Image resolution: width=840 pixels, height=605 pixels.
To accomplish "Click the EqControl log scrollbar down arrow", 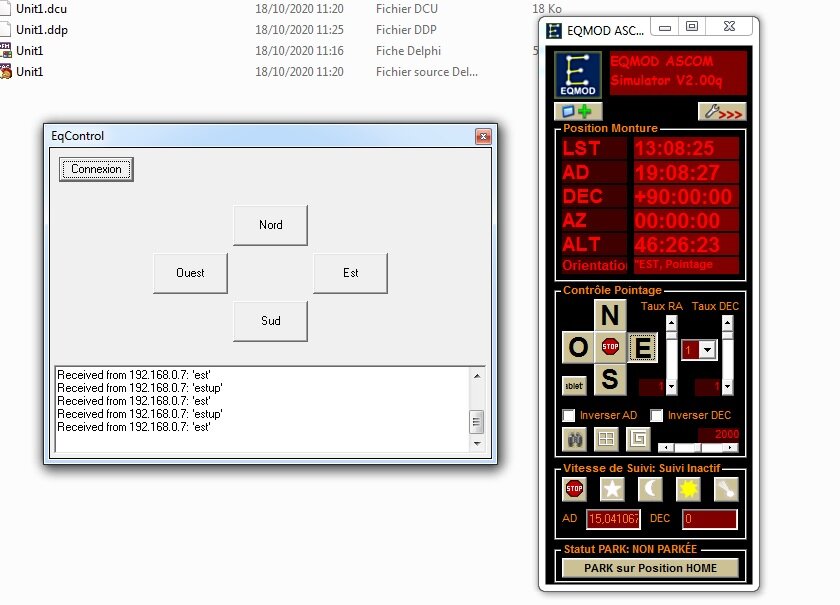I will (x=477, y=444).
